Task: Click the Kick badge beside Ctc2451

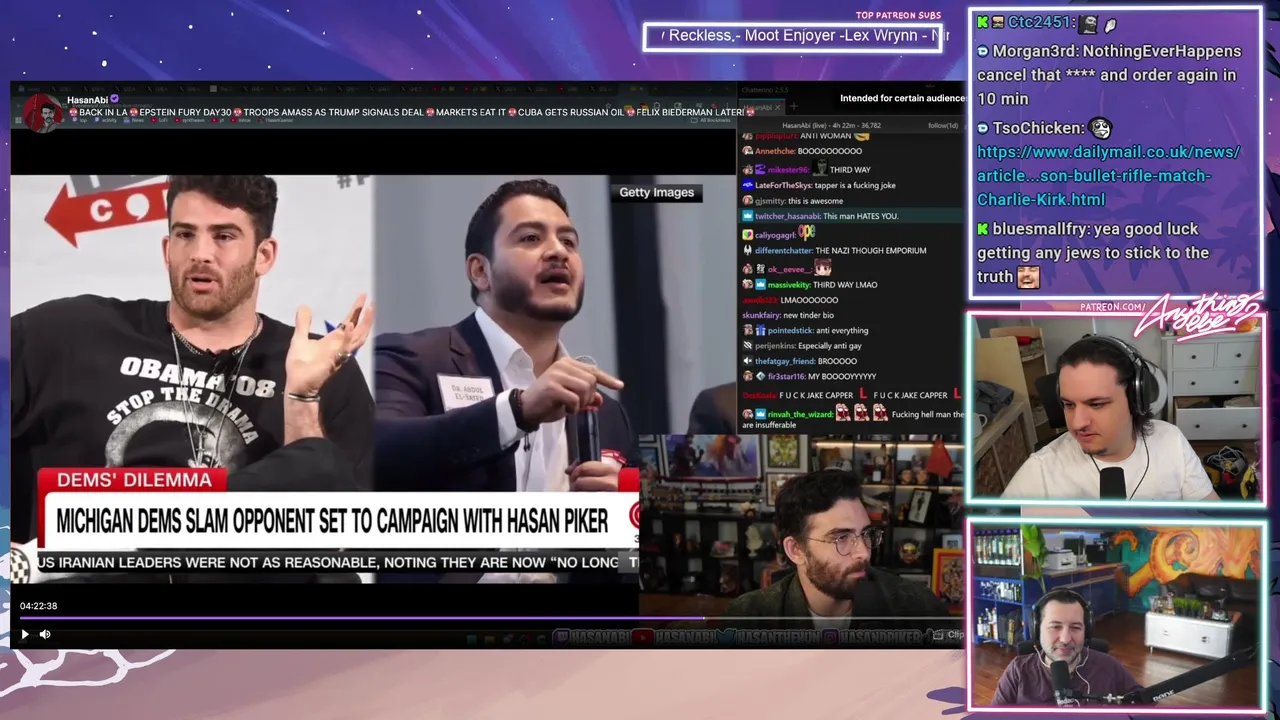Action: pyautogui.click(x=983, y=23)
